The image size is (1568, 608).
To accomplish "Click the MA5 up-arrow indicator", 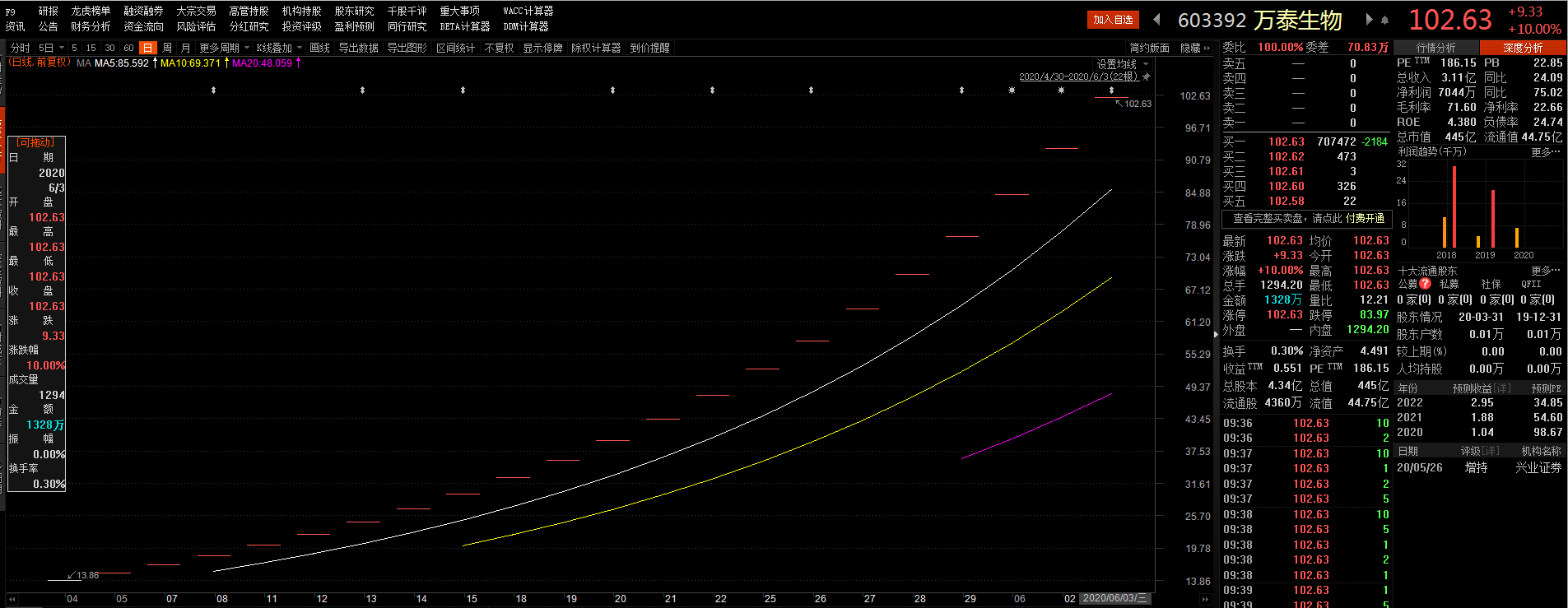I will [155, 63].
